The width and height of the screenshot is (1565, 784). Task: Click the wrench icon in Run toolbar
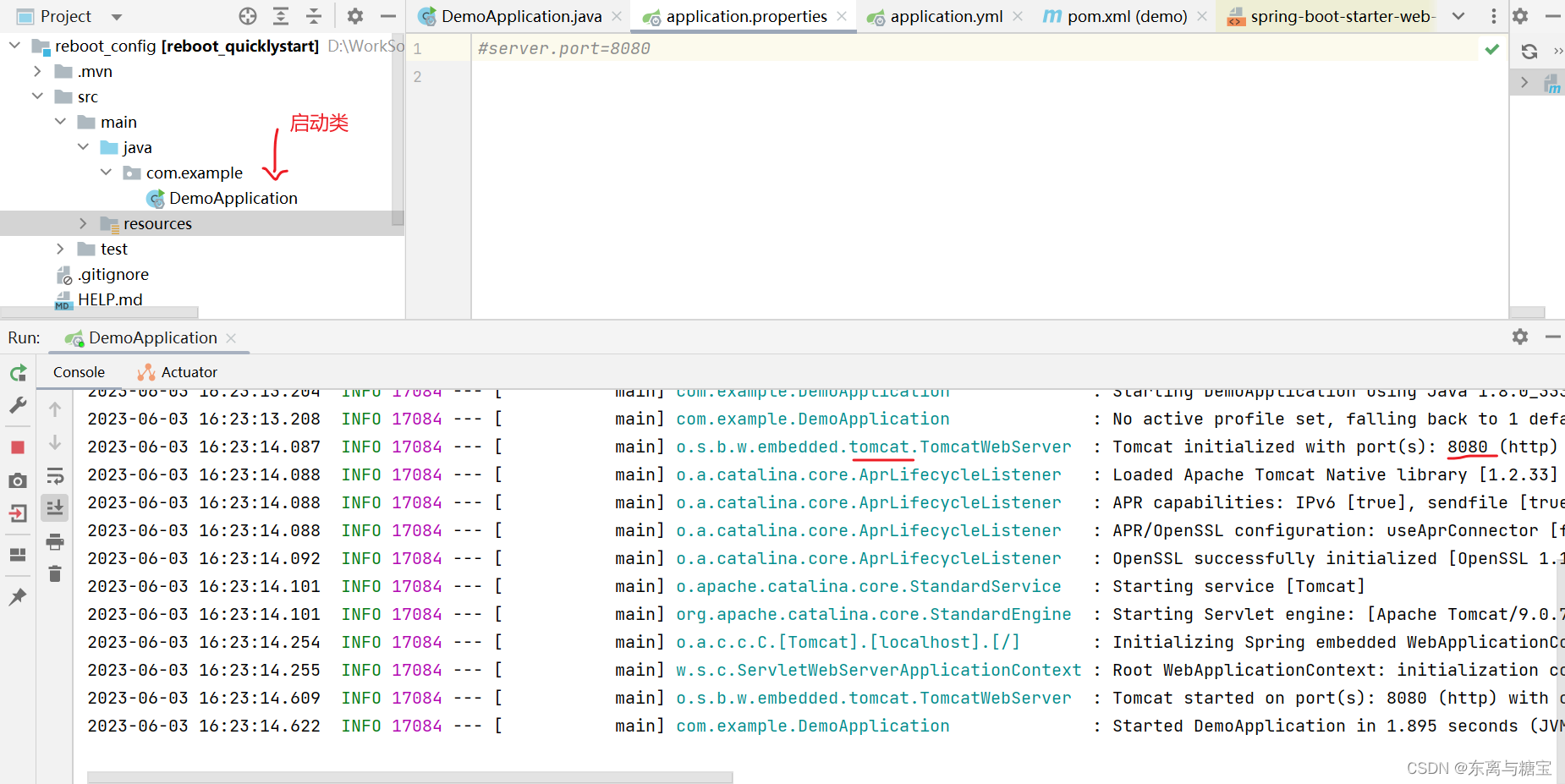click(x=18, y=406)
